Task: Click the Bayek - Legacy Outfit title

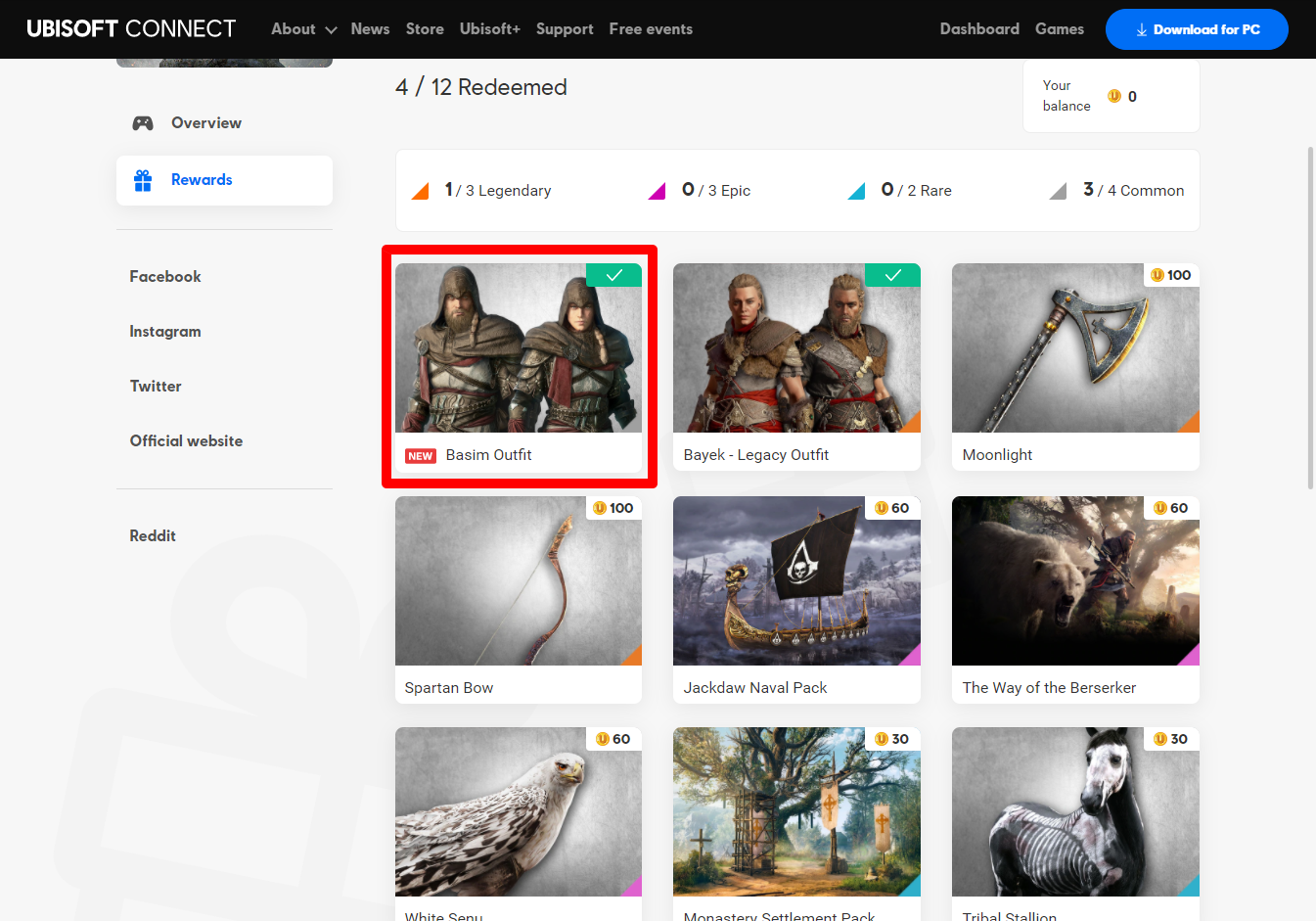Action: click(x=756, y=455)
